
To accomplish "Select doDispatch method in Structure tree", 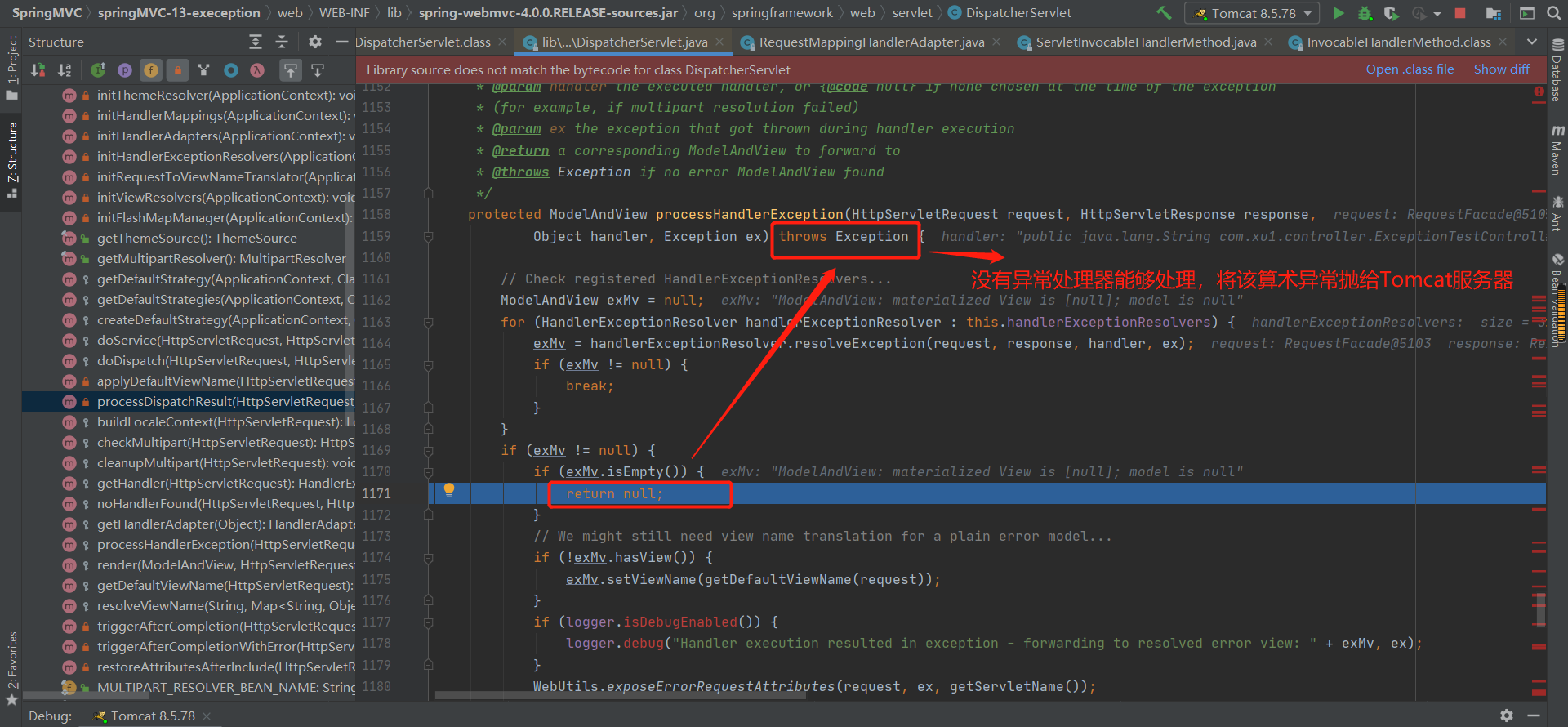I will 188,360.
